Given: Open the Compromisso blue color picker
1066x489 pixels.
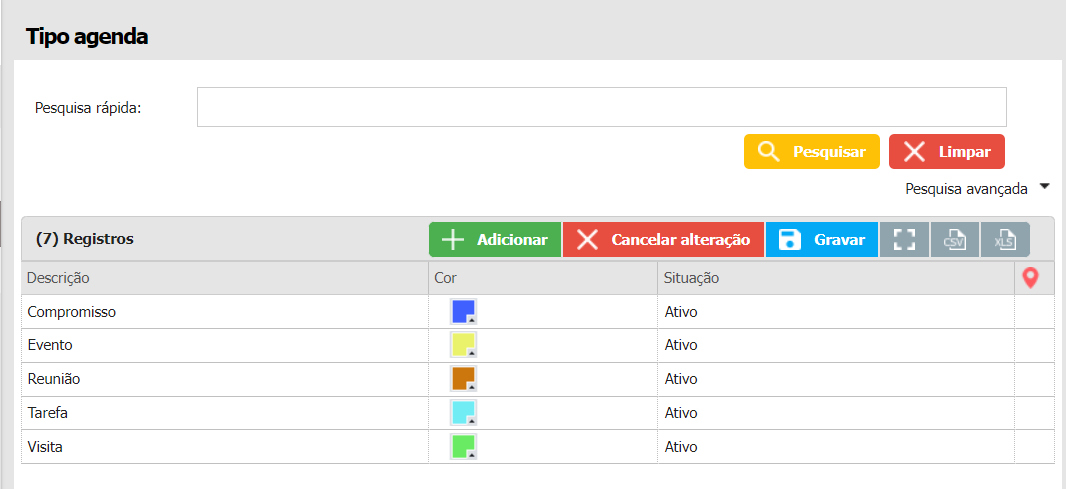Looking at the screenshot, I should pos(463,312).
